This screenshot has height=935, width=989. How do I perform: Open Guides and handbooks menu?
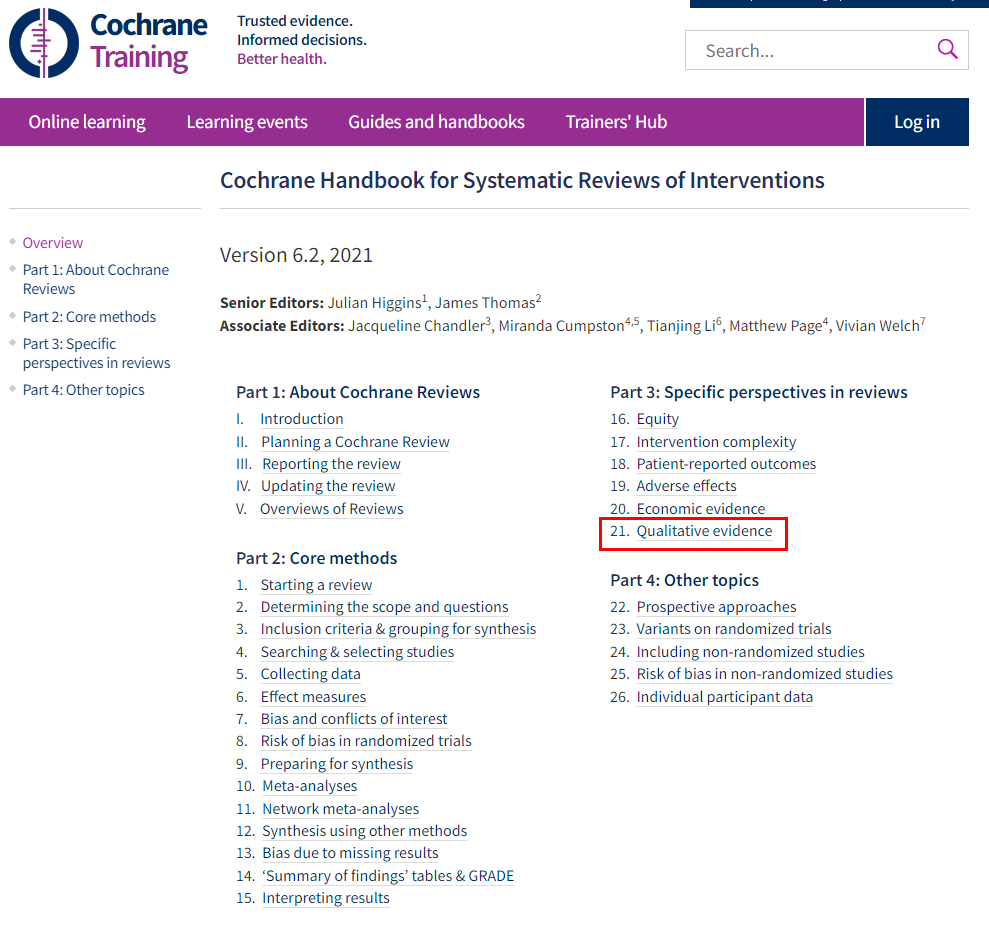[436, 122]
